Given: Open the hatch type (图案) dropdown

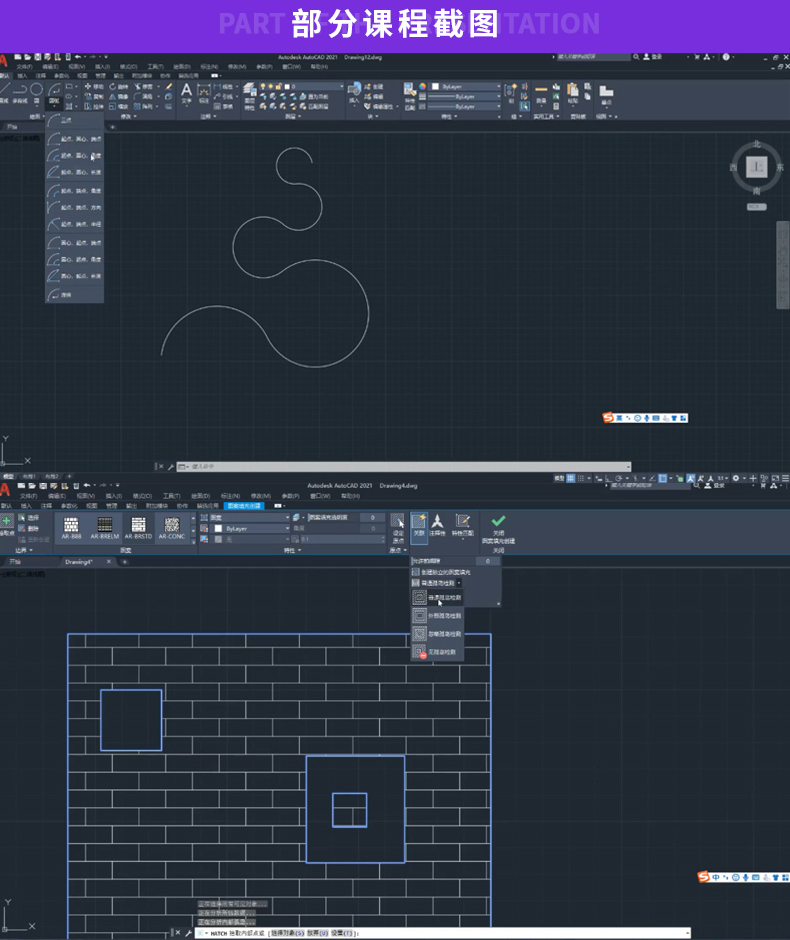Looking at the screenshot, I should tap(249, 517).
